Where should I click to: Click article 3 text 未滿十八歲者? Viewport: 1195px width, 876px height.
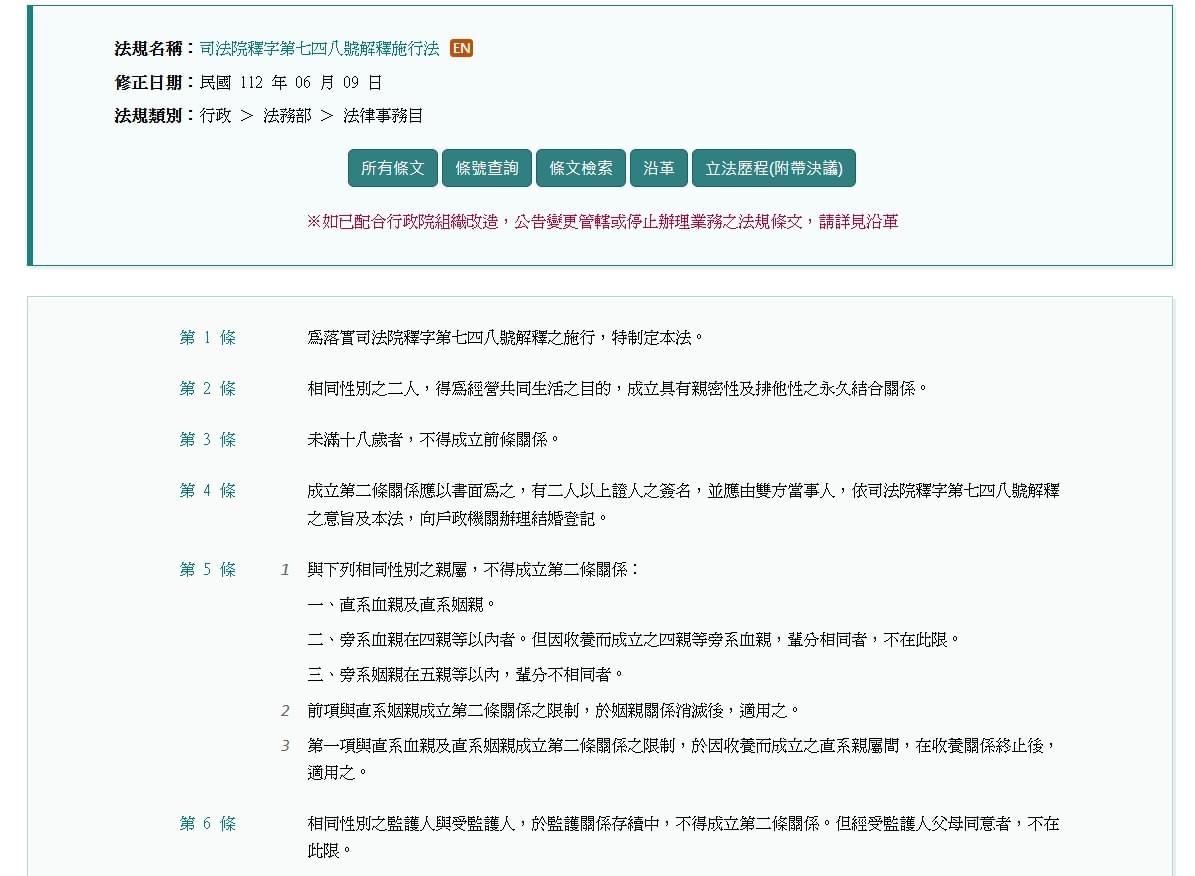click(433, 440)
